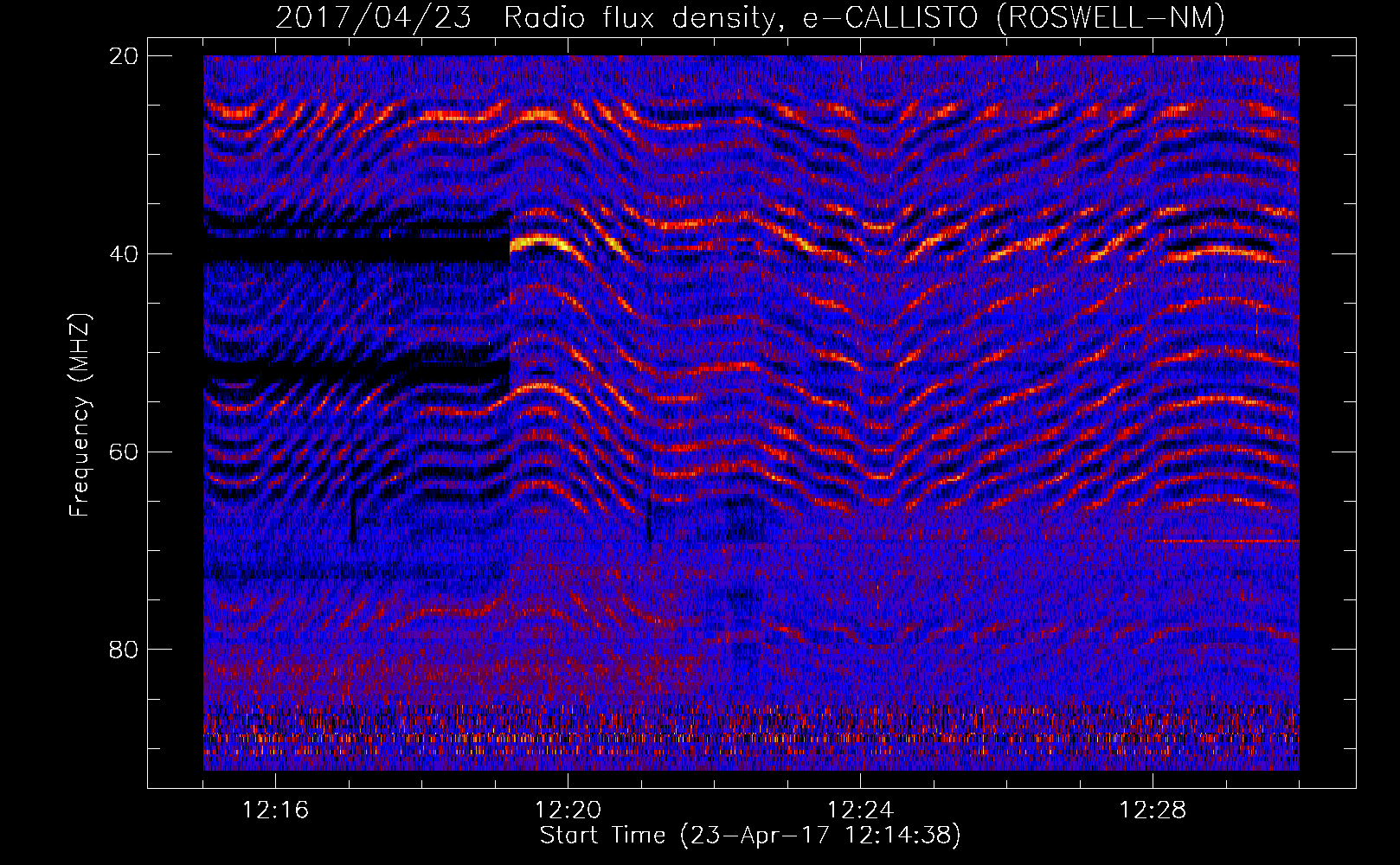Click the "Start Time (23-Apr-17 12:14:38)" label

pyautogui.click(x=750, y=836)
